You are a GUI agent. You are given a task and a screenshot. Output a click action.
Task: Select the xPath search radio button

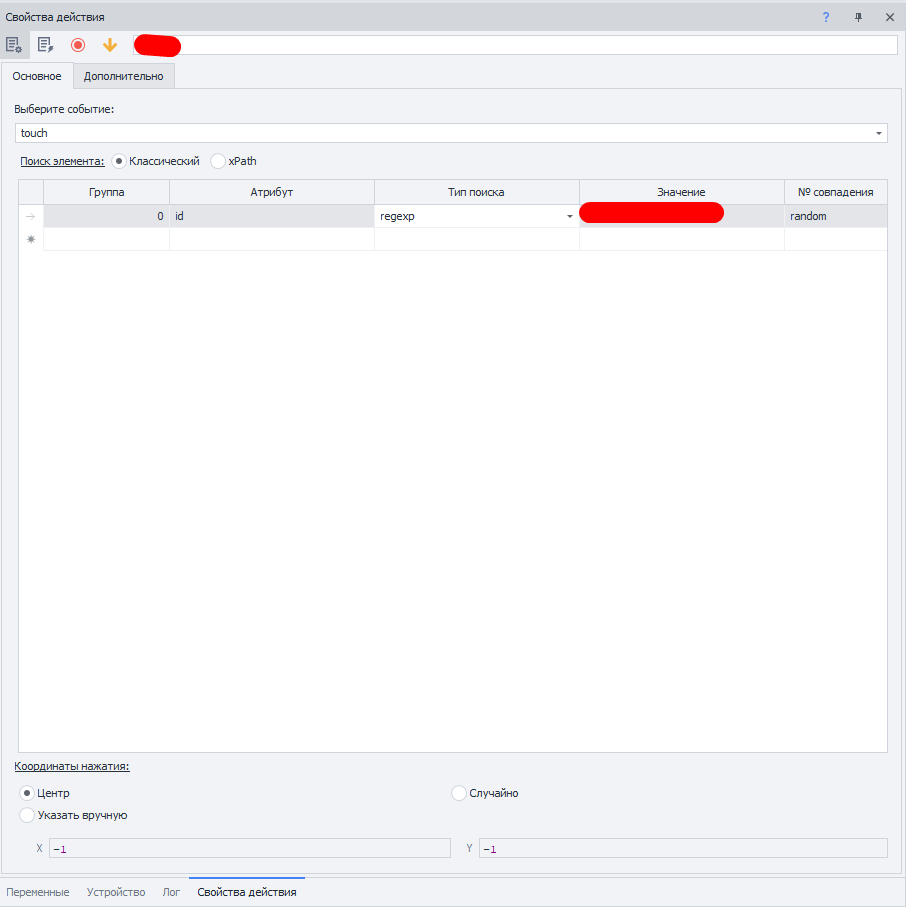pyautogui.click(x=218, y=161)
